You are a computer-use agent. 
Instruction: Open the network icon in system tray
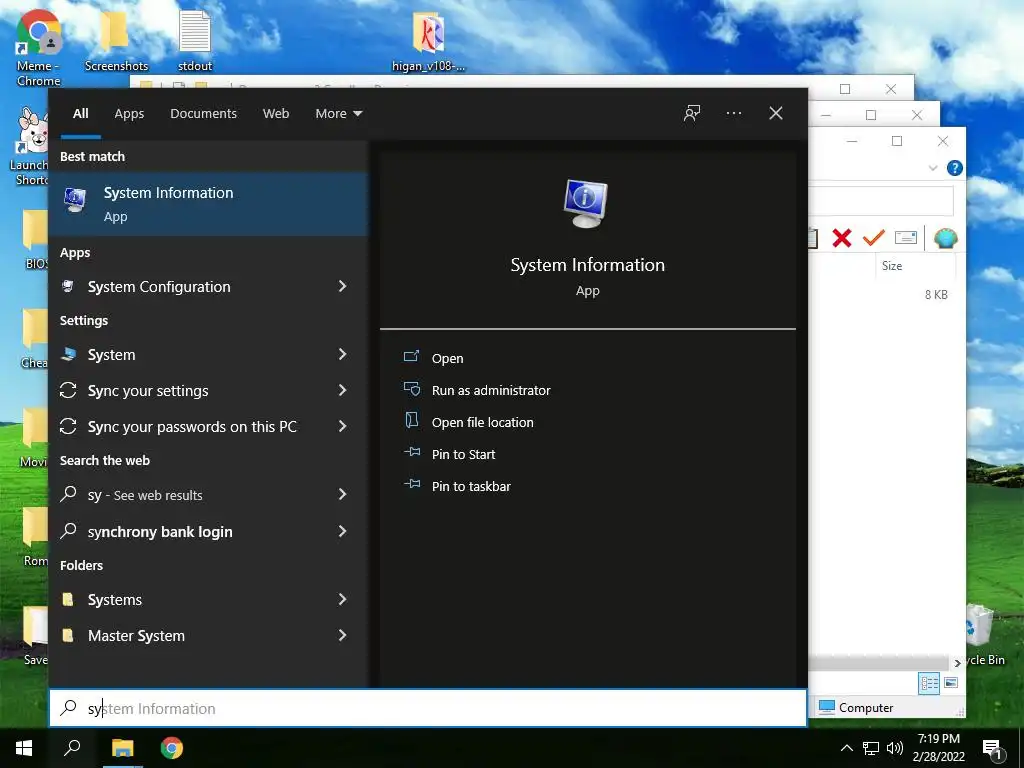(871, 748)
